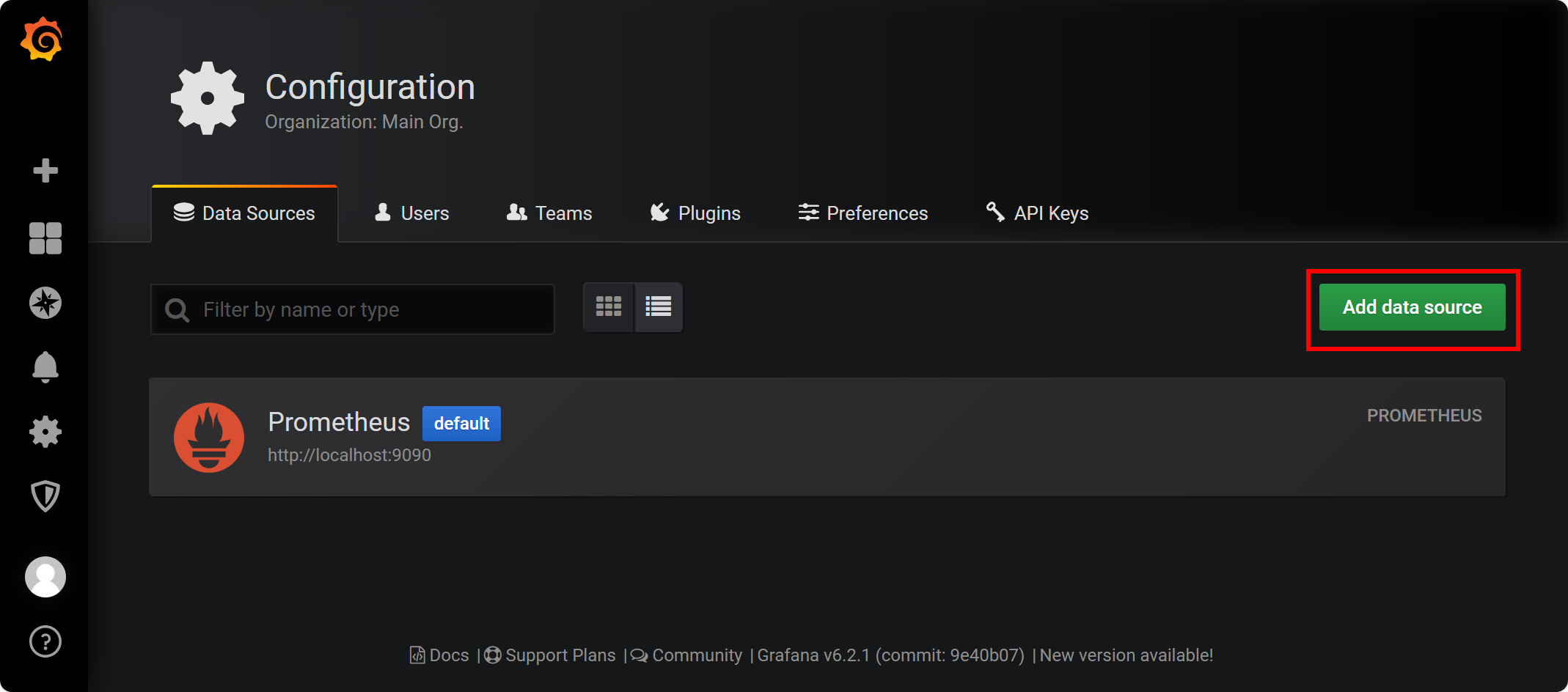Screen dimensions: 1568x692
Task: Click the Grafana v6.2.1 version text
Action: 891,655
